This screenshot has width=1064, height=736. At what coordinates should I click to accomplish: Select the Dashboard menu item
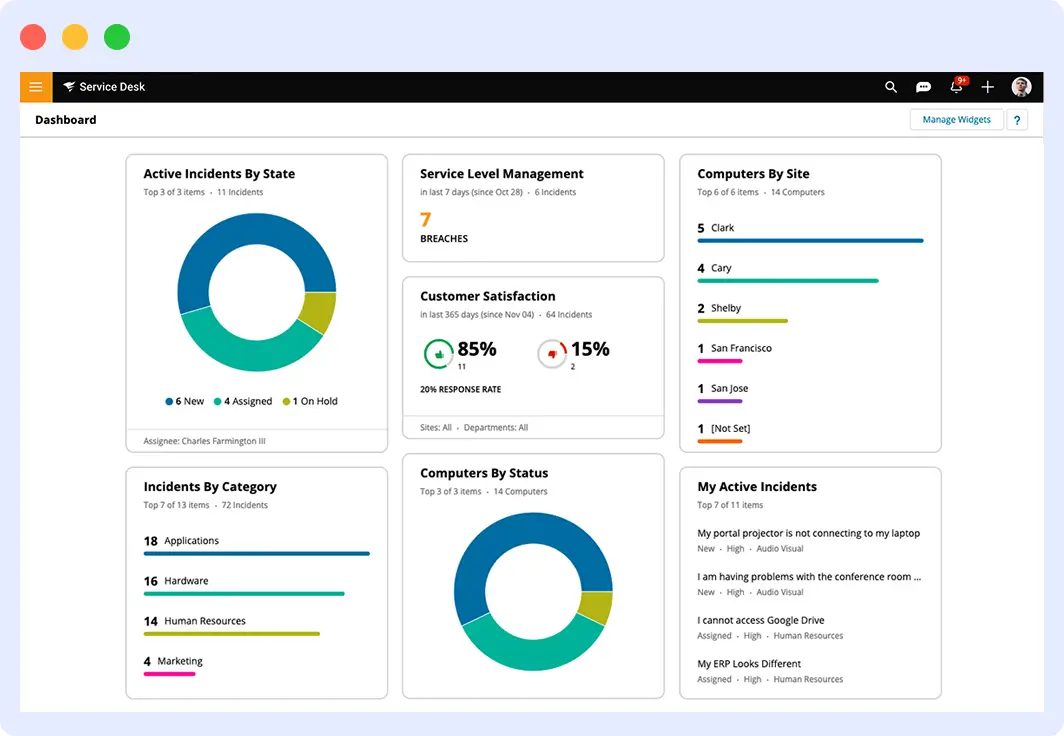tap(65, 119)
